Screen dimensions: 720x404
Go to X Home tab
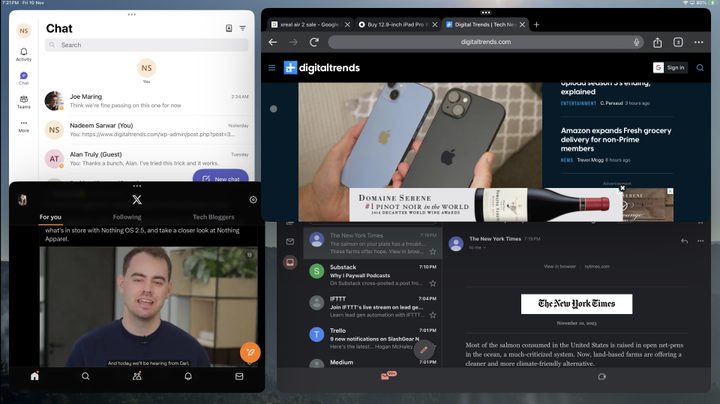(34, 376)
